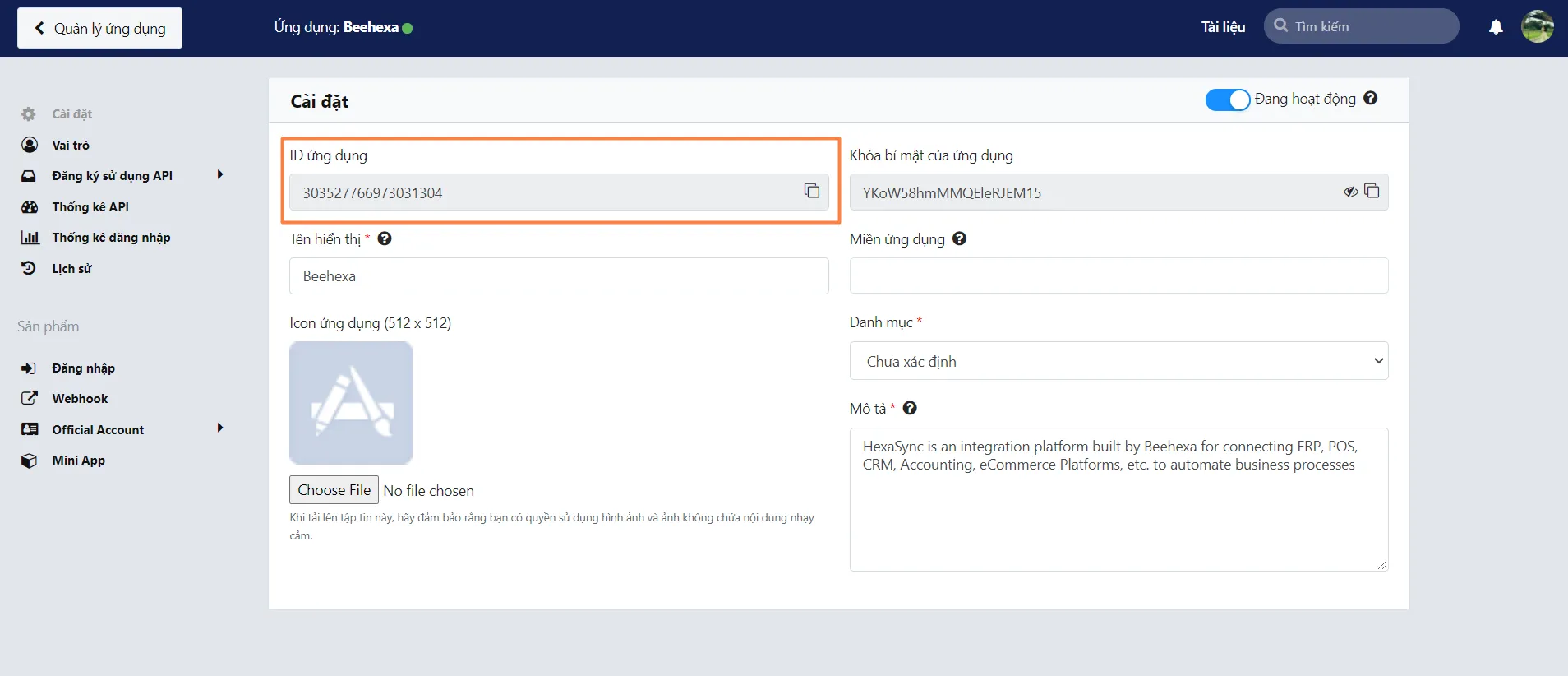
Task: Click the Beehexa application name in header
Action: pos(371,27)
